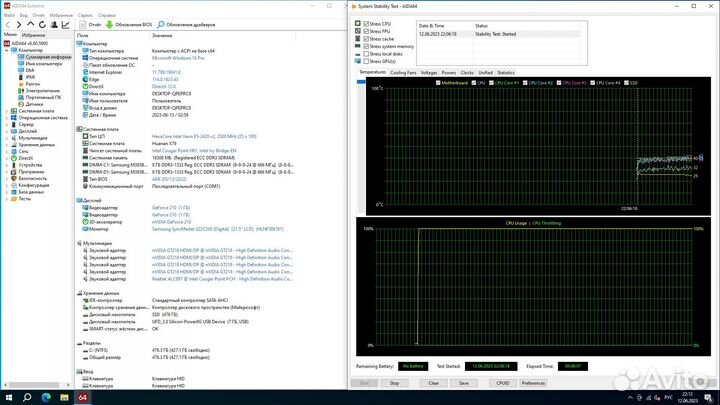Viewport: 720px width, 405px height.
Task: Expand the Программы tree node
Action: [x=6, y=172]
